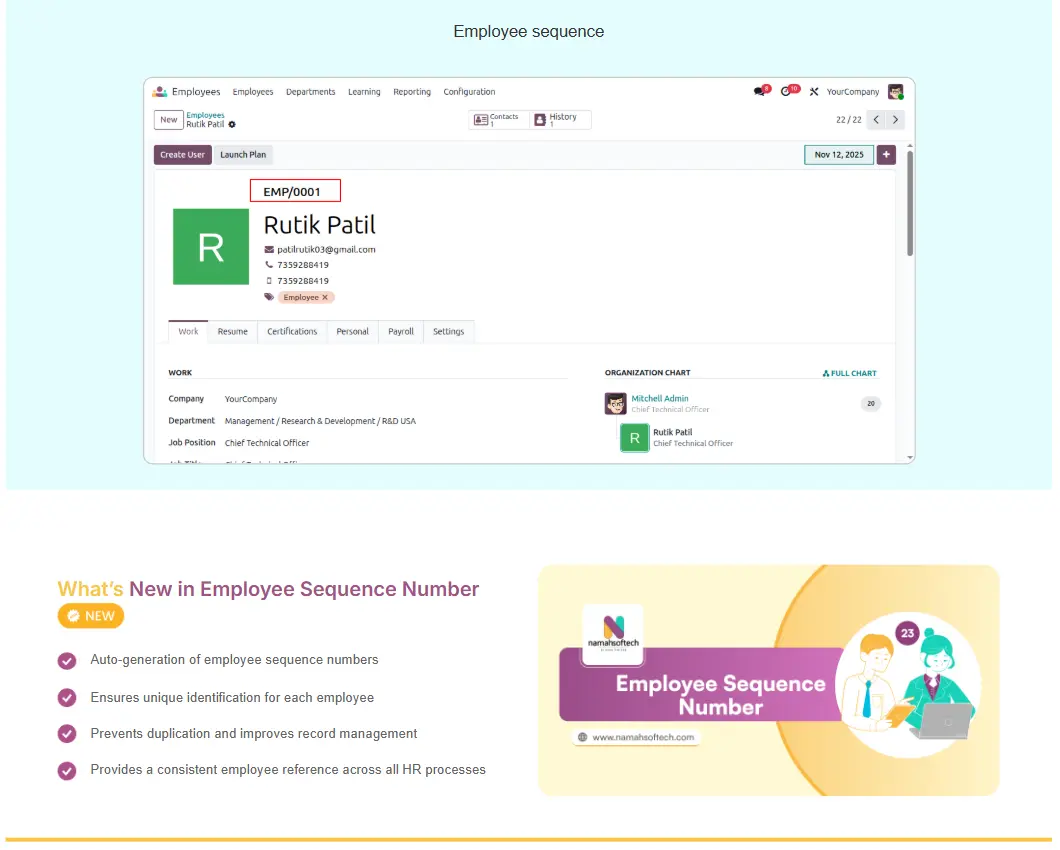Click the Create User button
This screenshot has height=850, width=1060.
click(x=182, y=155)
